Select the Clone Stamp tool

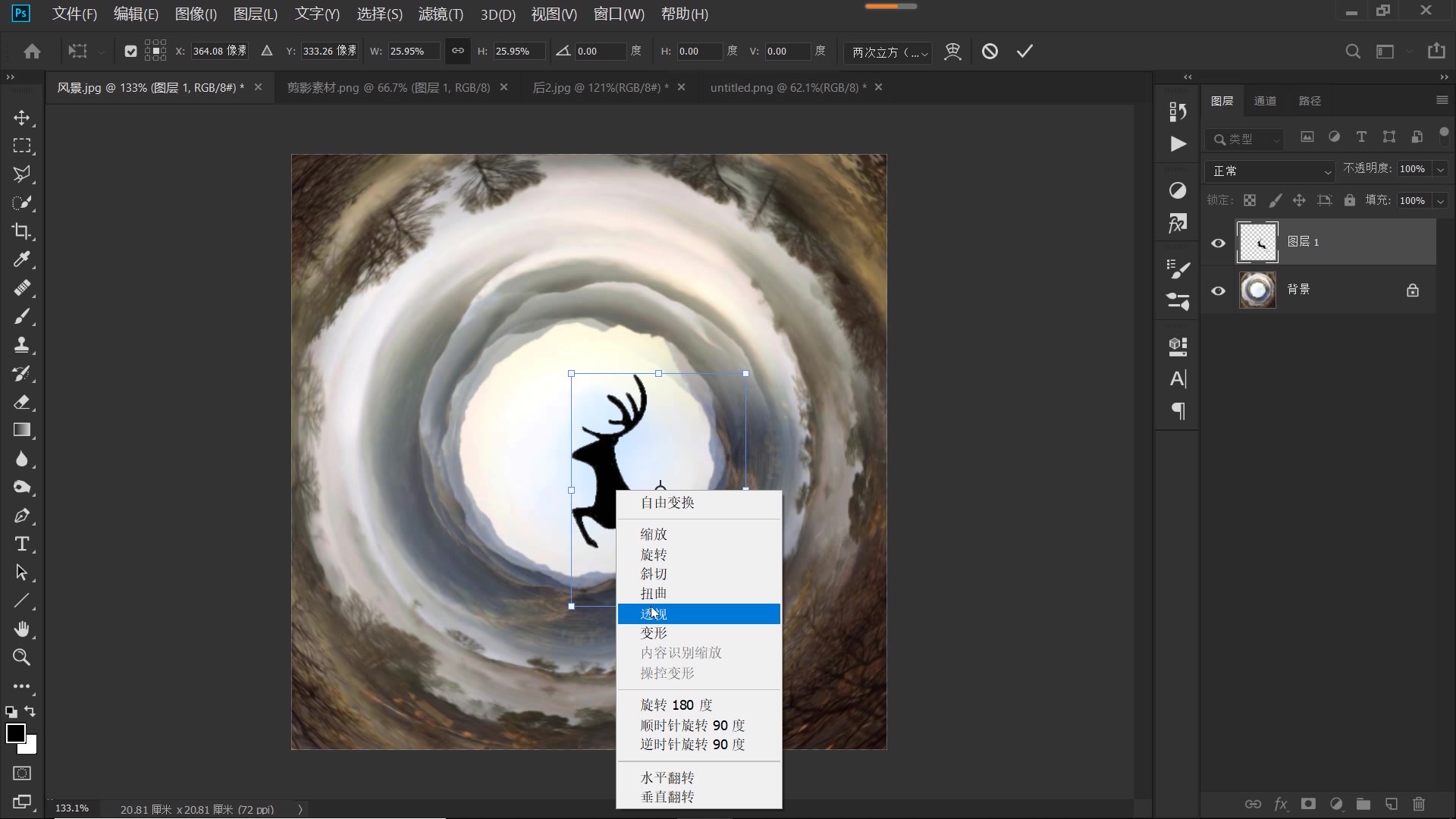[22, 345]
